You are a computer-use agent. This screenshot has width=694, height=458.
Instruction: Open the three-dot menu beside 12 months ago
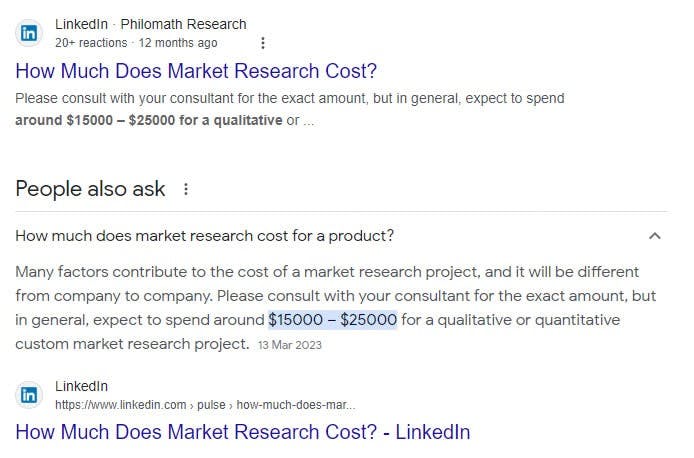[x=263, y=43]
